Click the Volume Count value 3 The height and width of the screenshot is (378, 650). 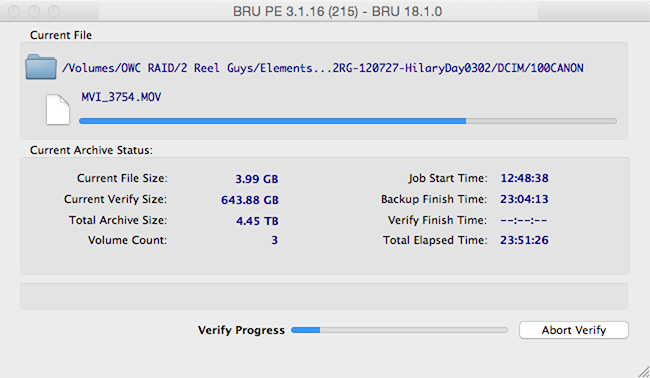pyautogui.click(x=274, y=240)
